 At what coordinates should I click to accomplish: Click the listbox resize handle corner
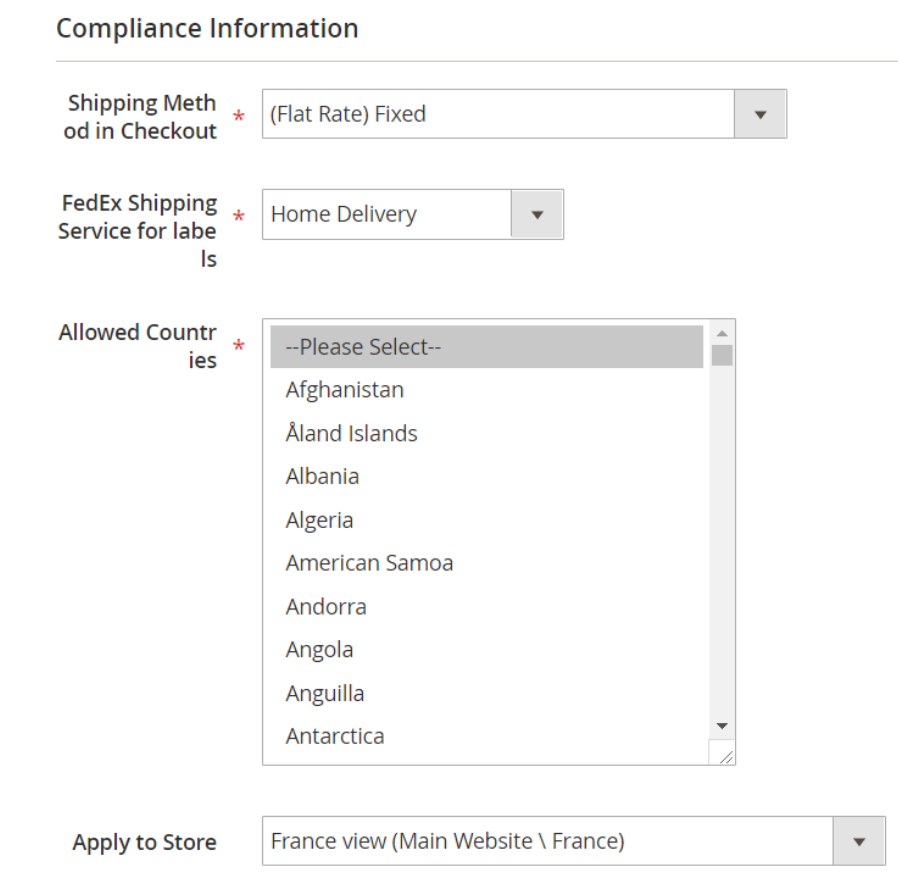(725, 756)
